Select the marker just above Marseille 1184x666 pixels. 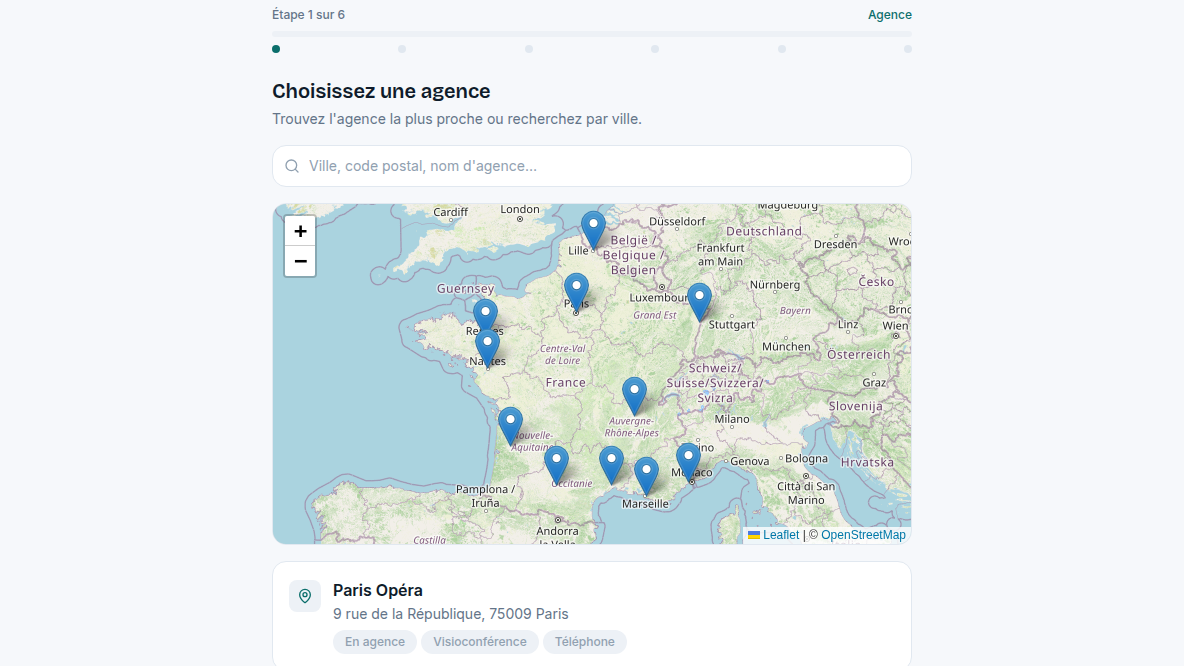click(646, 476)
